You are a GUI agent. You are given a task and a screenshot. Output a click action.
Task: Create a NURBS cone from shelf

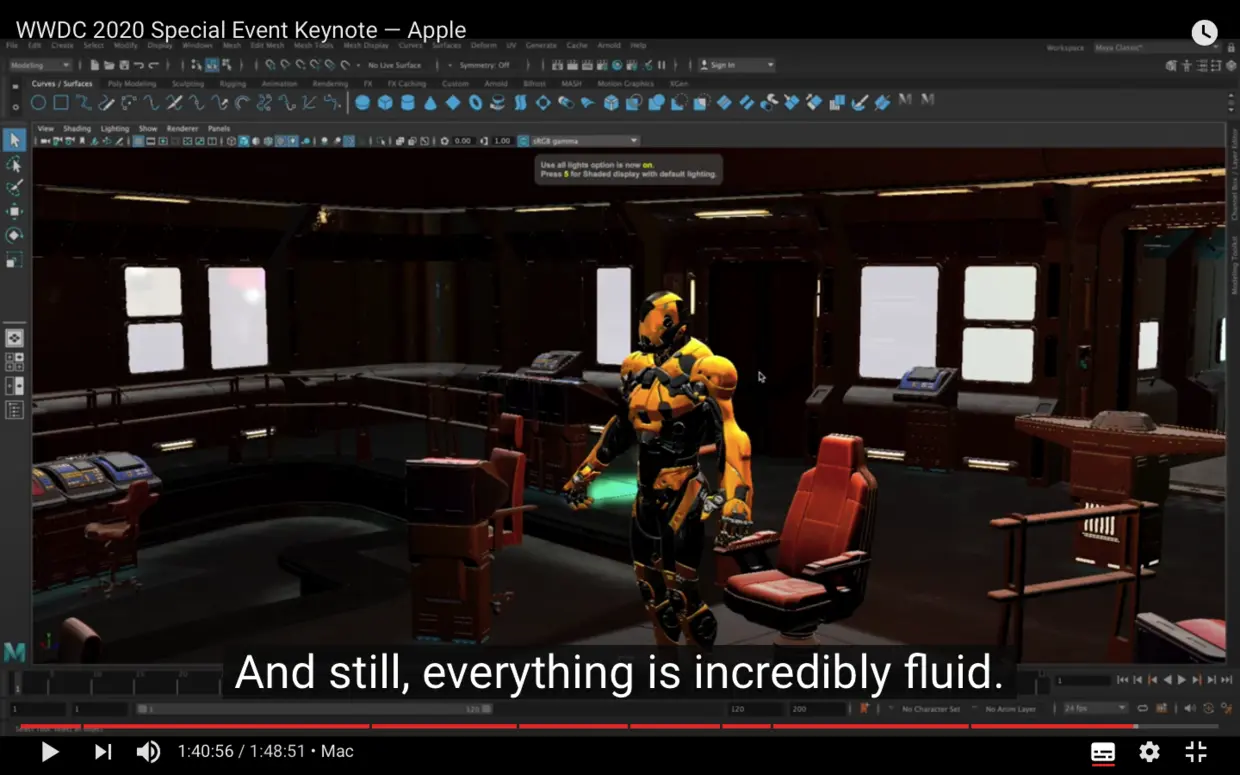(430, 103)
